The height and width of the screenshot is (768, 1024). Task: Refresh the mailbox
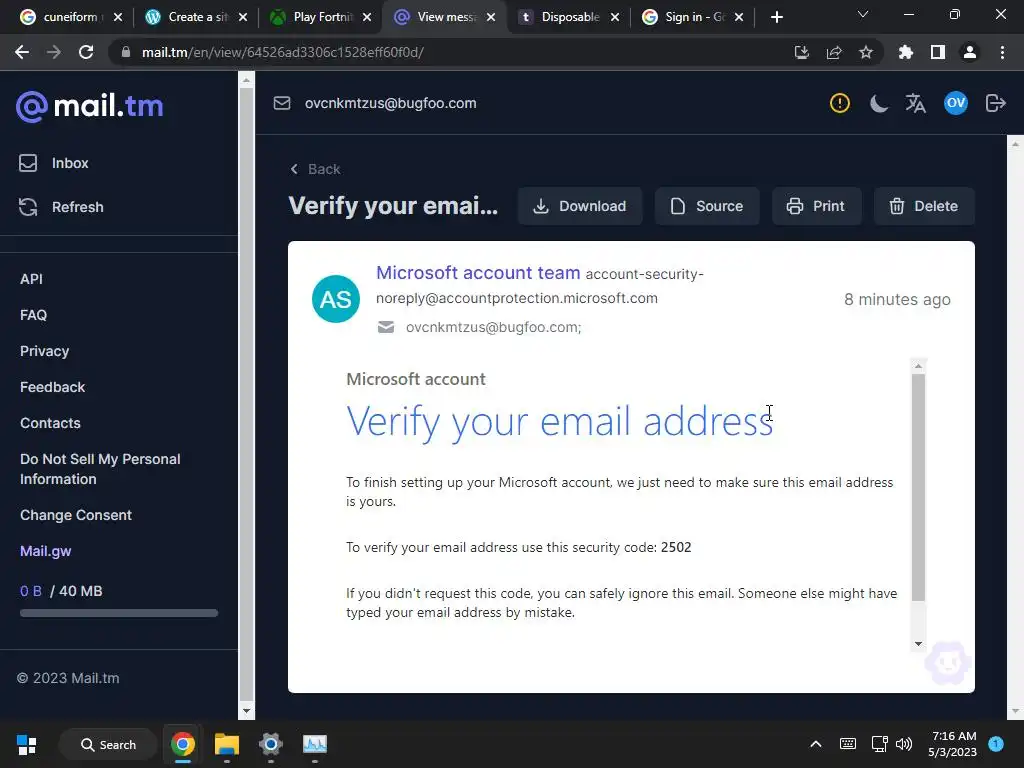click(x=61, y=207)
